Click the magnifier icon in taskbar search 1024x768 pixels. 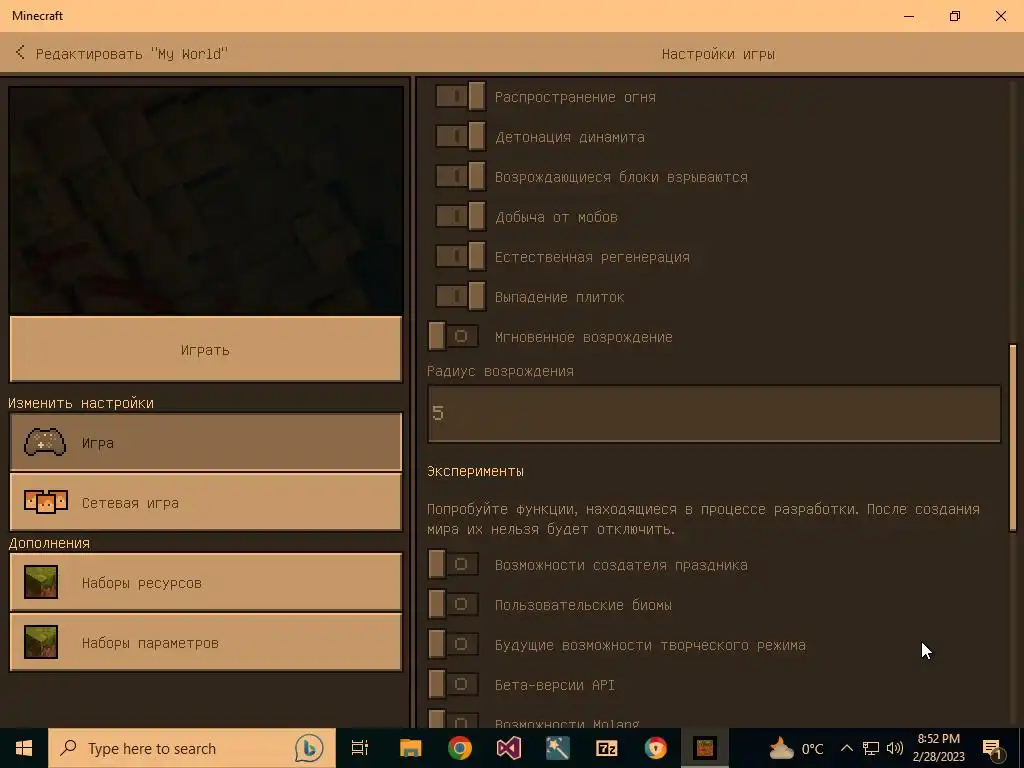coord(68,748)
